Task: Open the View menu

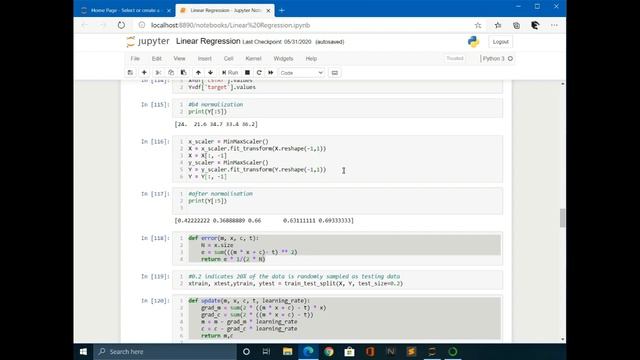Action: (x=179, y=58)
